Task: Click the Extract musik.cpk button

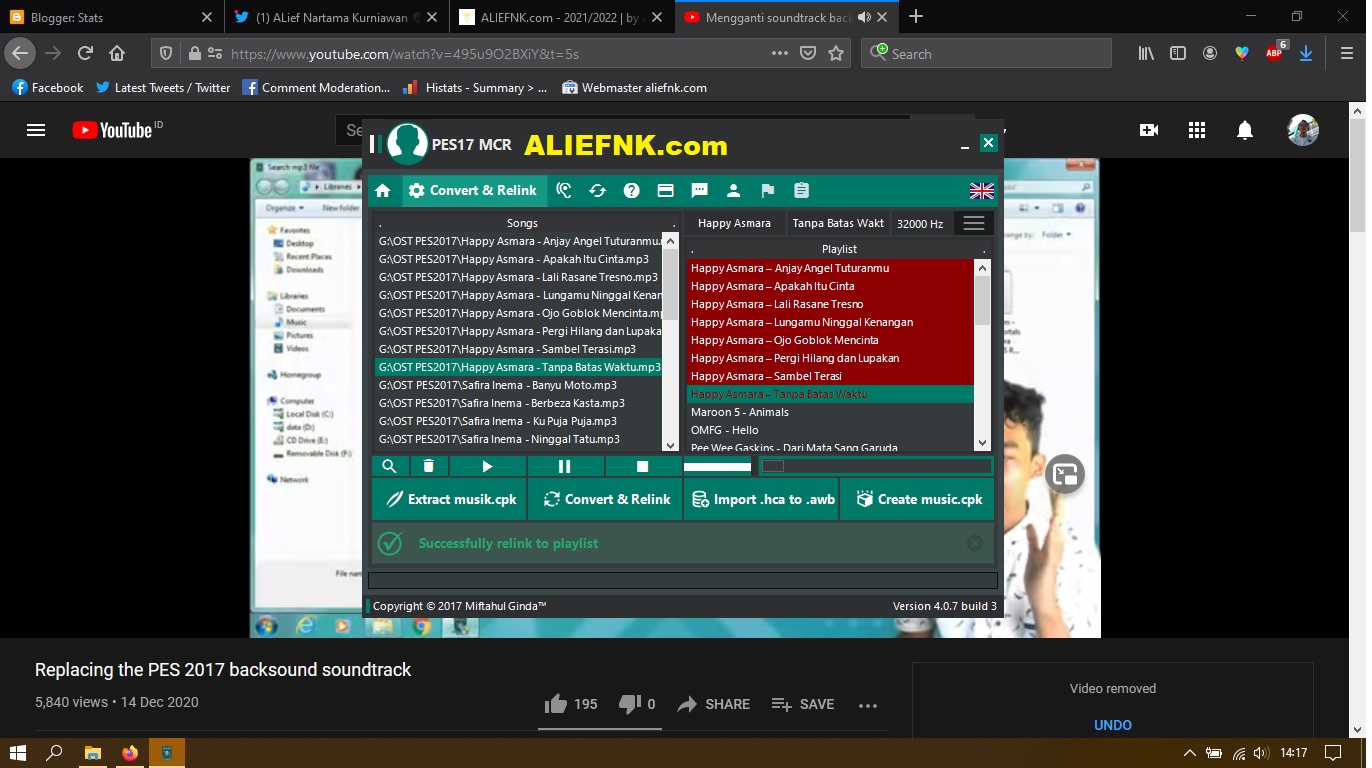Action: [449, 499]
